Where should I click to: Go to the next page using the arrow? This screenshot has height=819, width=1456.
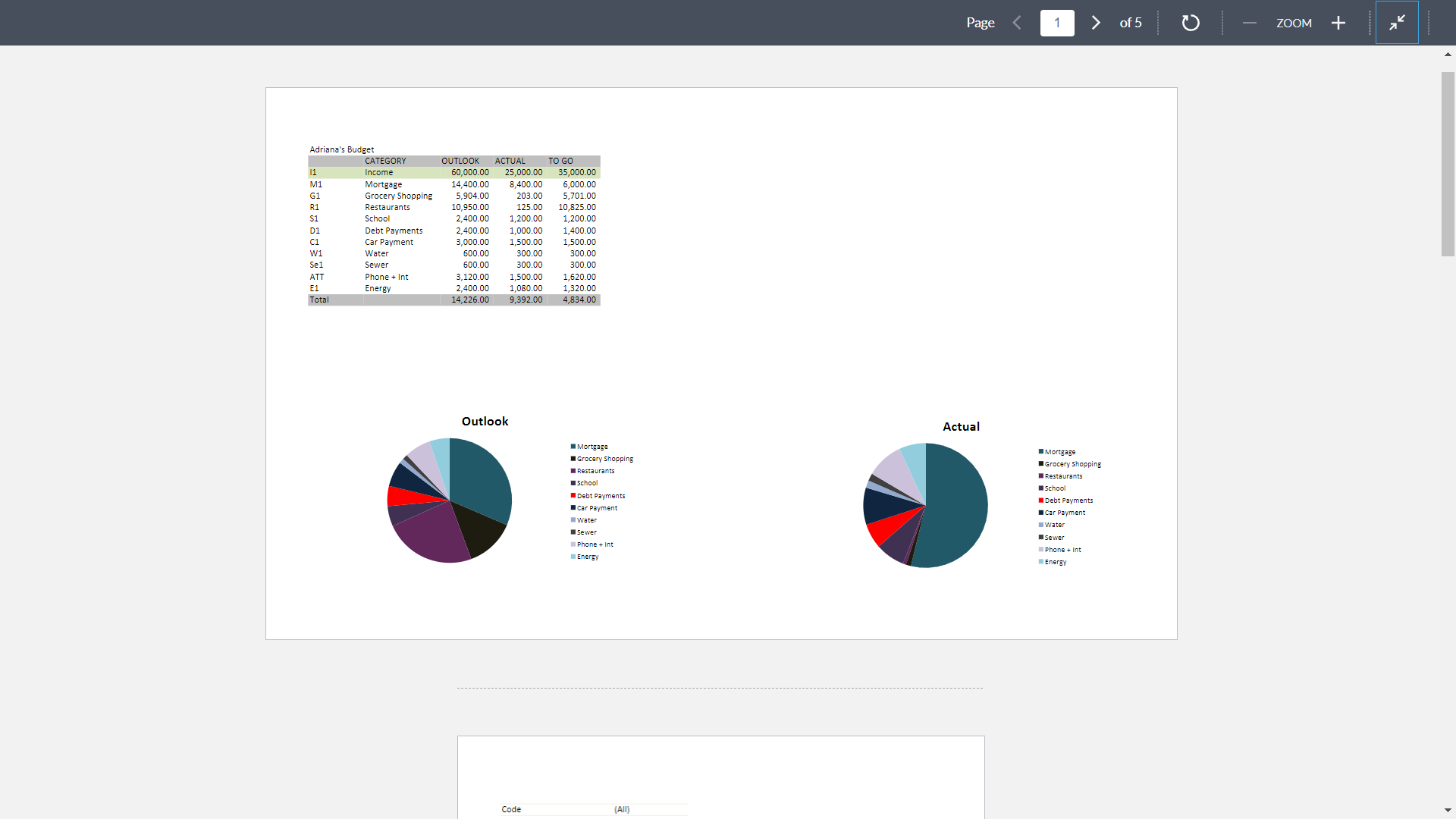1095,23
